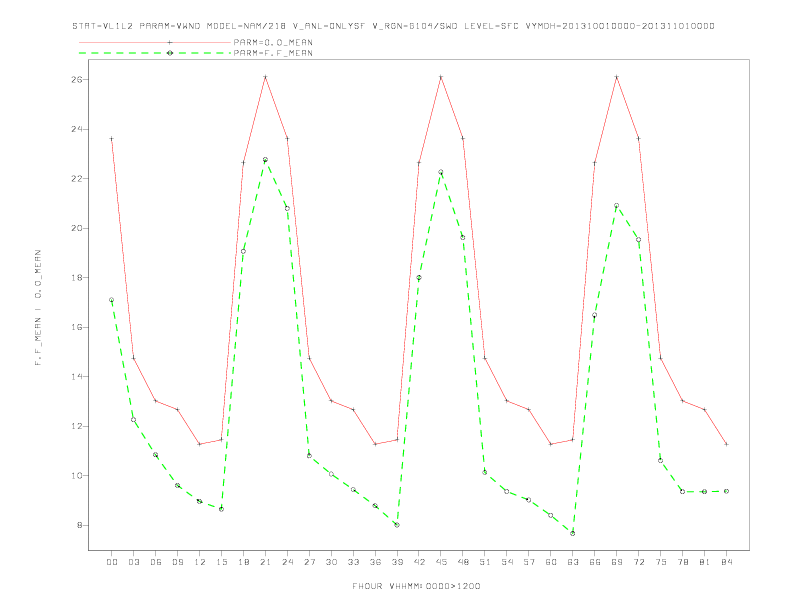Viewport: 792px width, 612px height.
Task: Click the red line peak at hour 21
Action: pyautogui.click(x=265, y=77)
